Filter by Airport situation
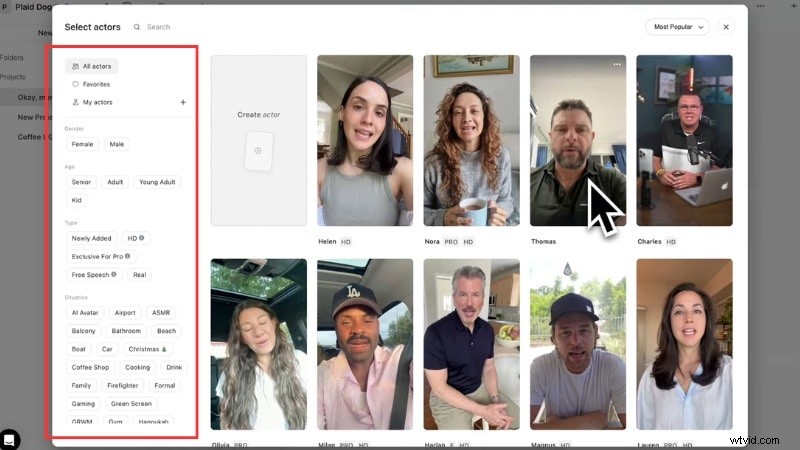This screenshot has height=450, width=800. click(125, 313)
